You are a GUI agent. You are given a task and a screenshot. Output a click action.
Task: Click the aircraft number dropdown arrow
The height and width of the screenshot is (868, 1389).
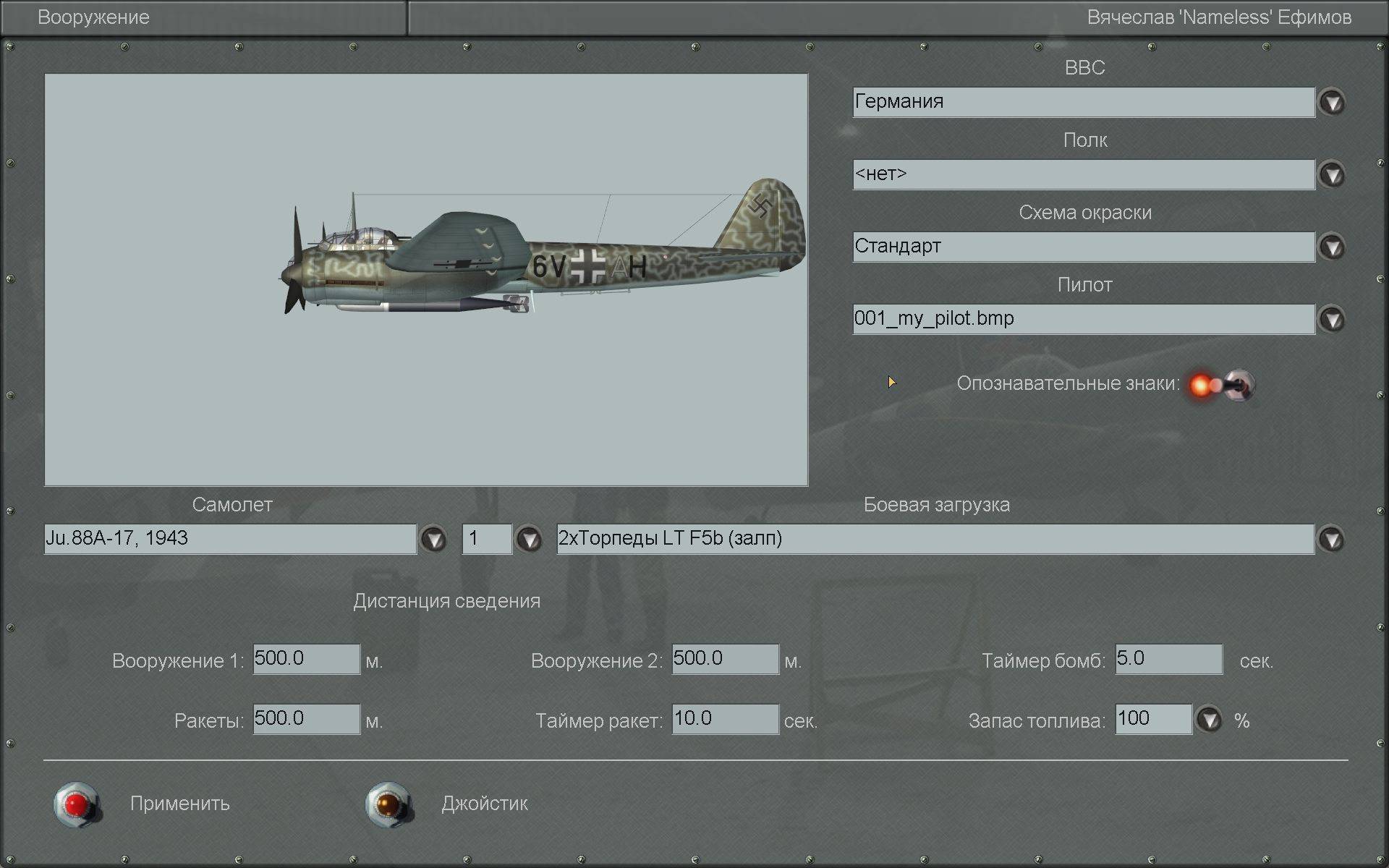529,539
